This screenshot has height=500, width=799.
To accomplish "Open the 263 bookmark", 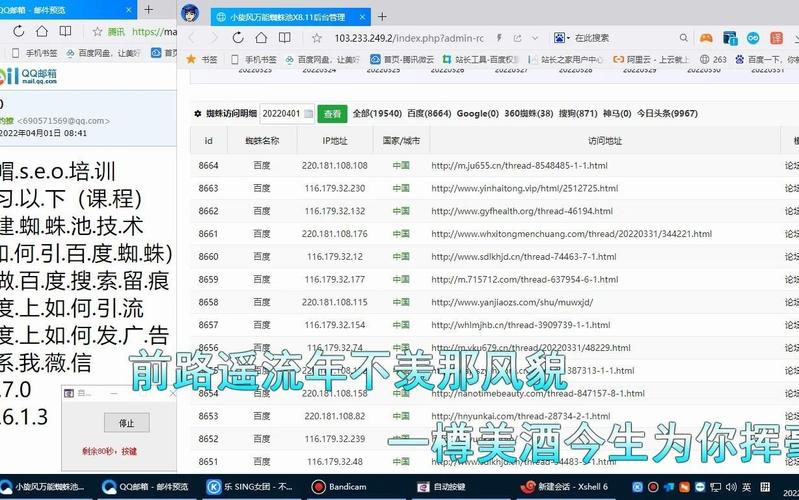I will click(713, 59).
